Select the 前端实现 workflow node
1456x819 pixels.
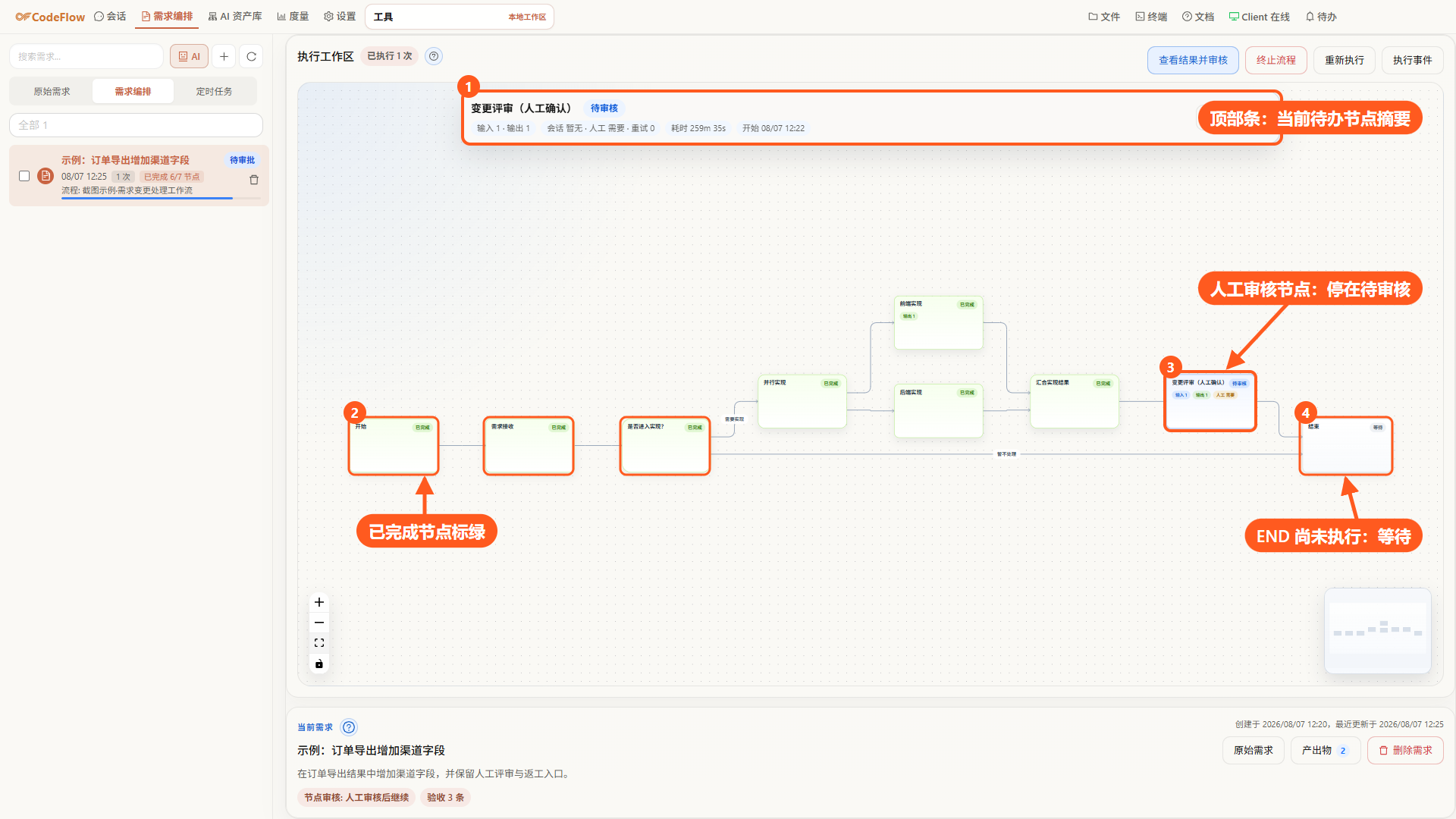(x=939, y=323)
